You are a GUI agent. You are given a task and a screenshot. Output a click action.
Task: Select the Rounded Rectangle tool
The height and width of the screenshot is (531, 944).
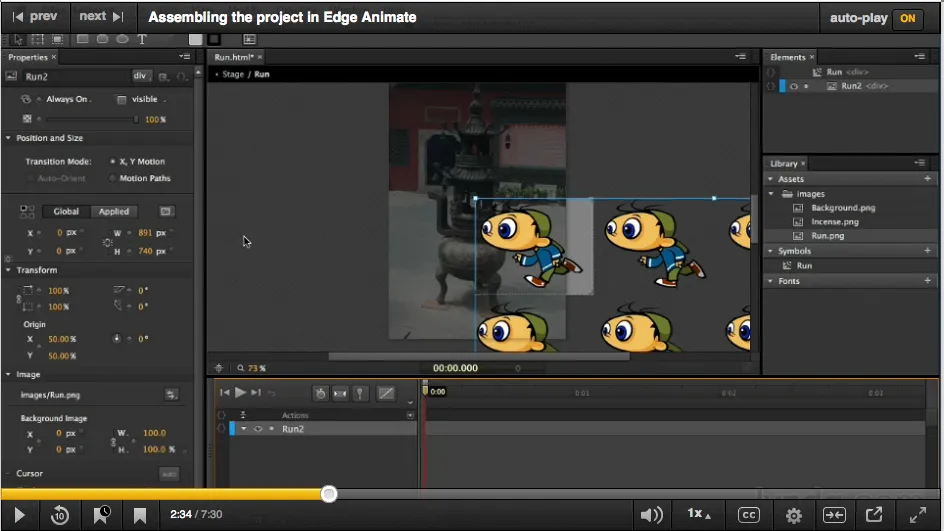[x=102, y=39]
